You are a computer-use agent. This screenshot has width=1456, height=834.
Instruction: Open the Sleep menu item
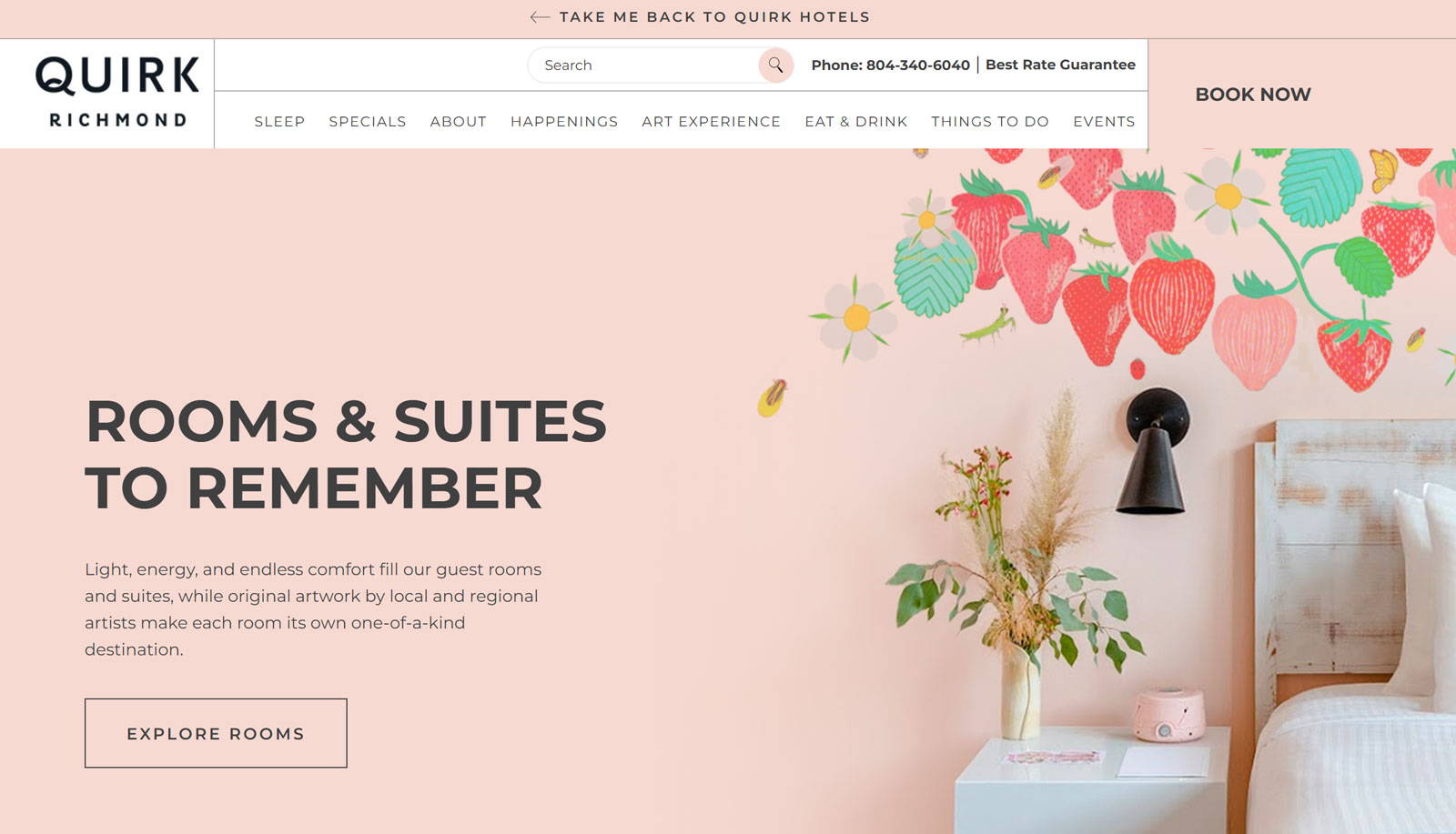[x=279, y=121]
